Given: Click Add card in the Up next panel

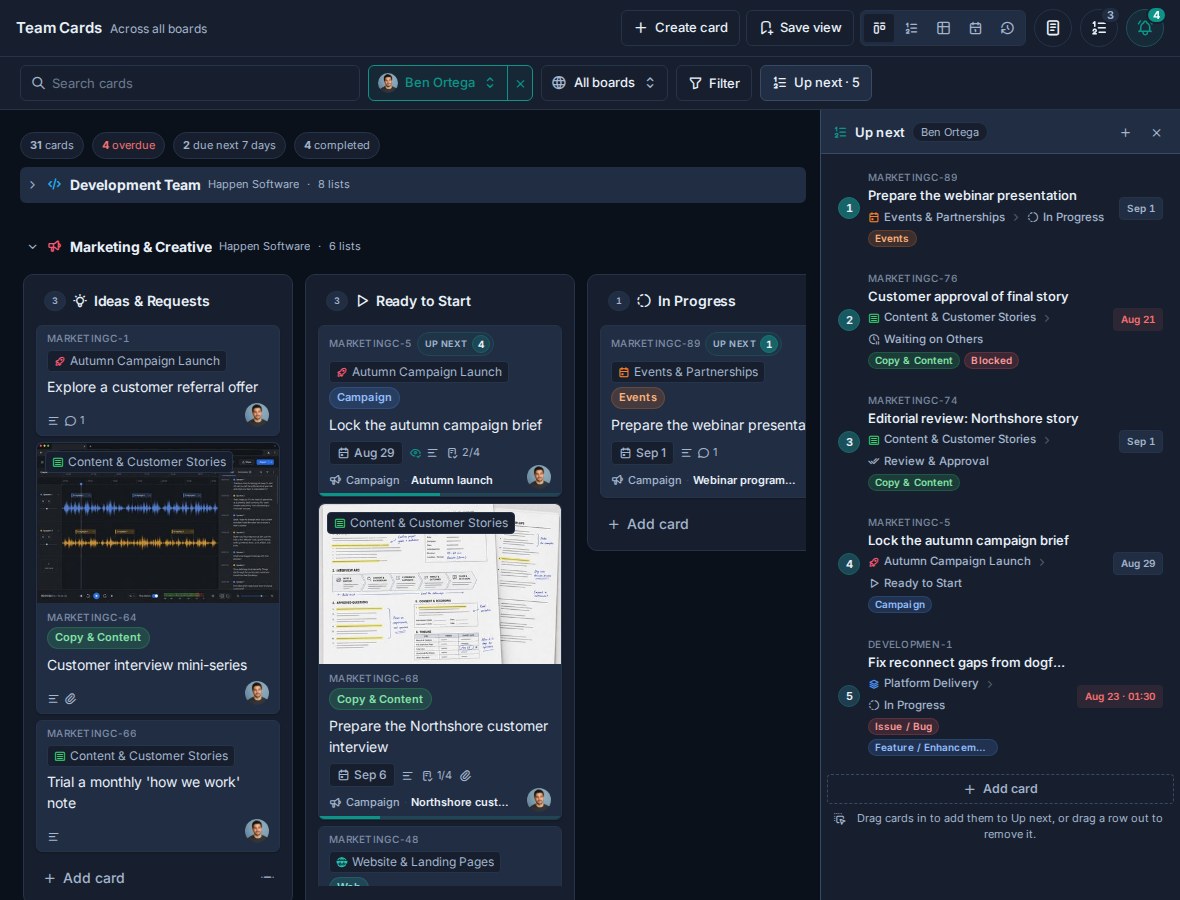Looking at the screenshot, I should [x=1000, y=789].
